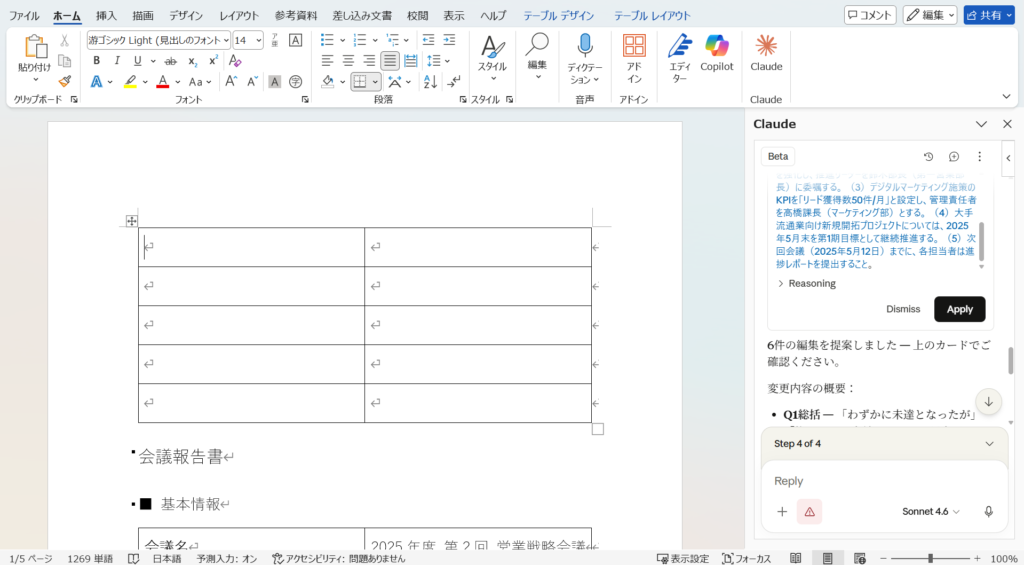Toggle justify paragraph alignment

(x=390, y=61)
